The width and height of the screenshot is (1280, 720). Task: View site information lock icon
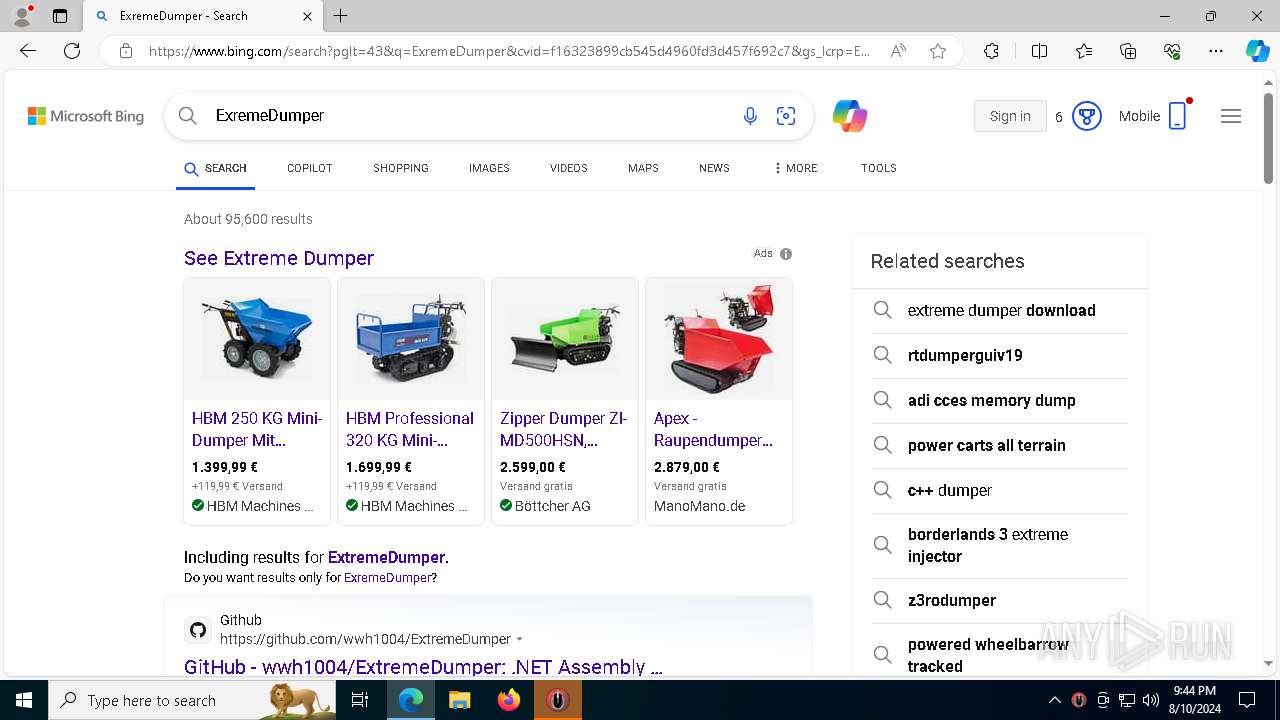(x=126, y=51)
